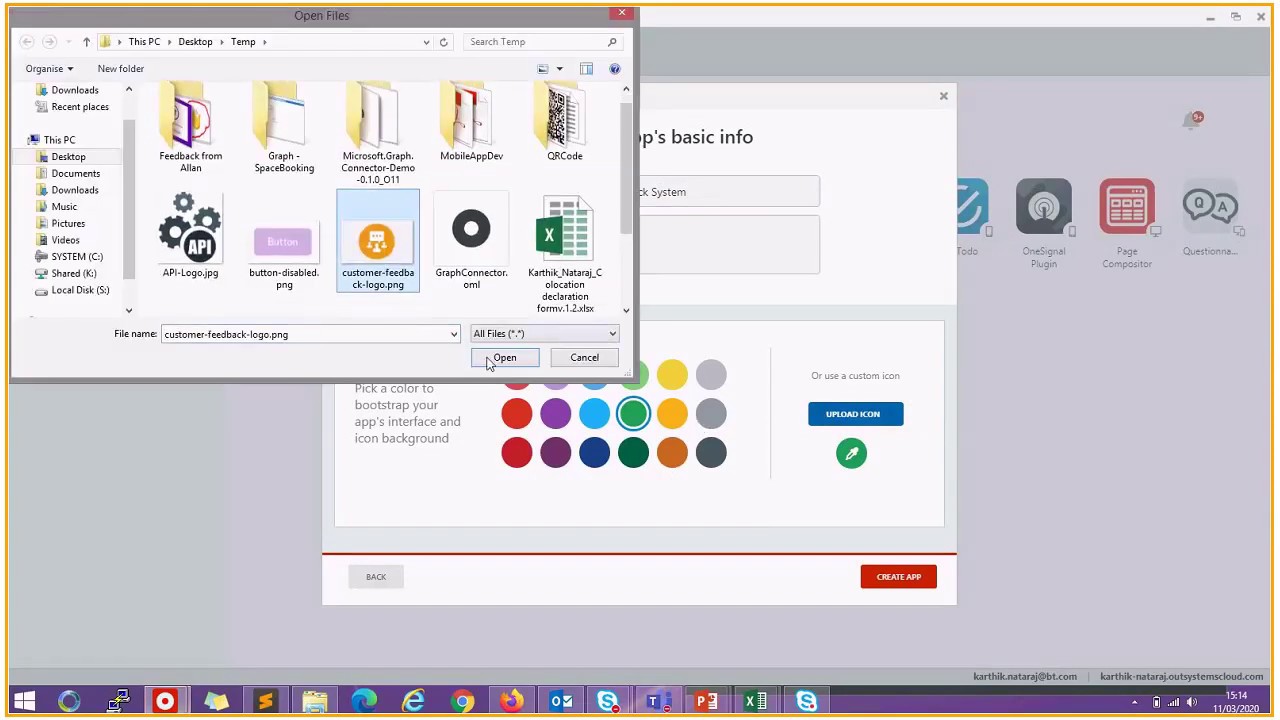Select Documents in navigation tree
Screen dimensions: 1280x720
(75, 174)
